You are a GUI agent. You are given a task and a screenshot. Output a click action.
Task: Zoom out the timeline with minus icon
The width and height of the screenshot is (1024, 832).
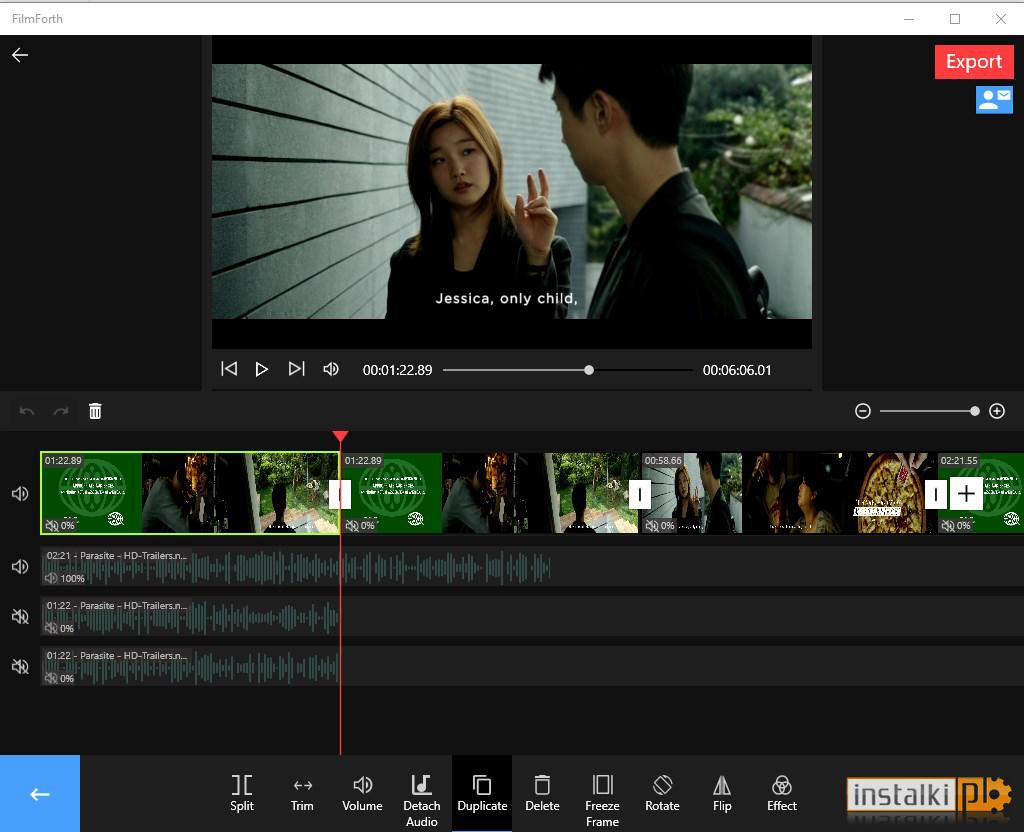863,411
